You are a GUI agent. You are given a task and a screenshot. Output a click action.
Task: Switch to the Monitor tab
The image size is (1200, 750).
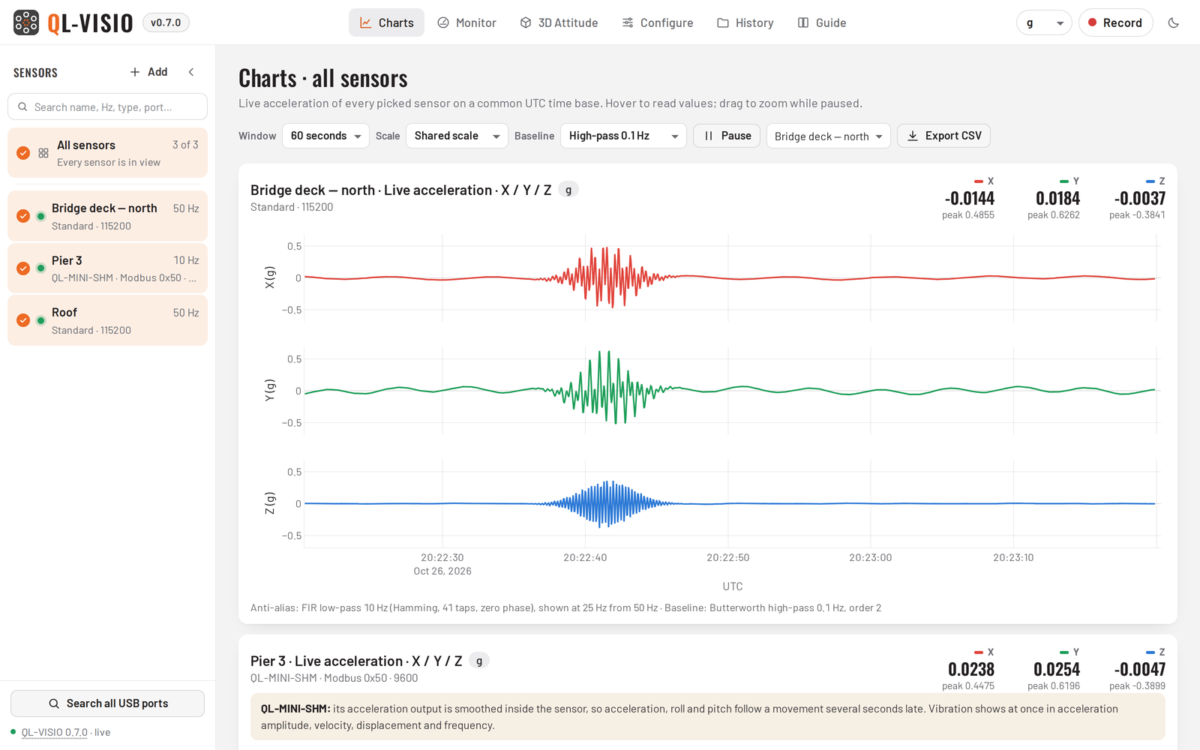click(466, 23)
